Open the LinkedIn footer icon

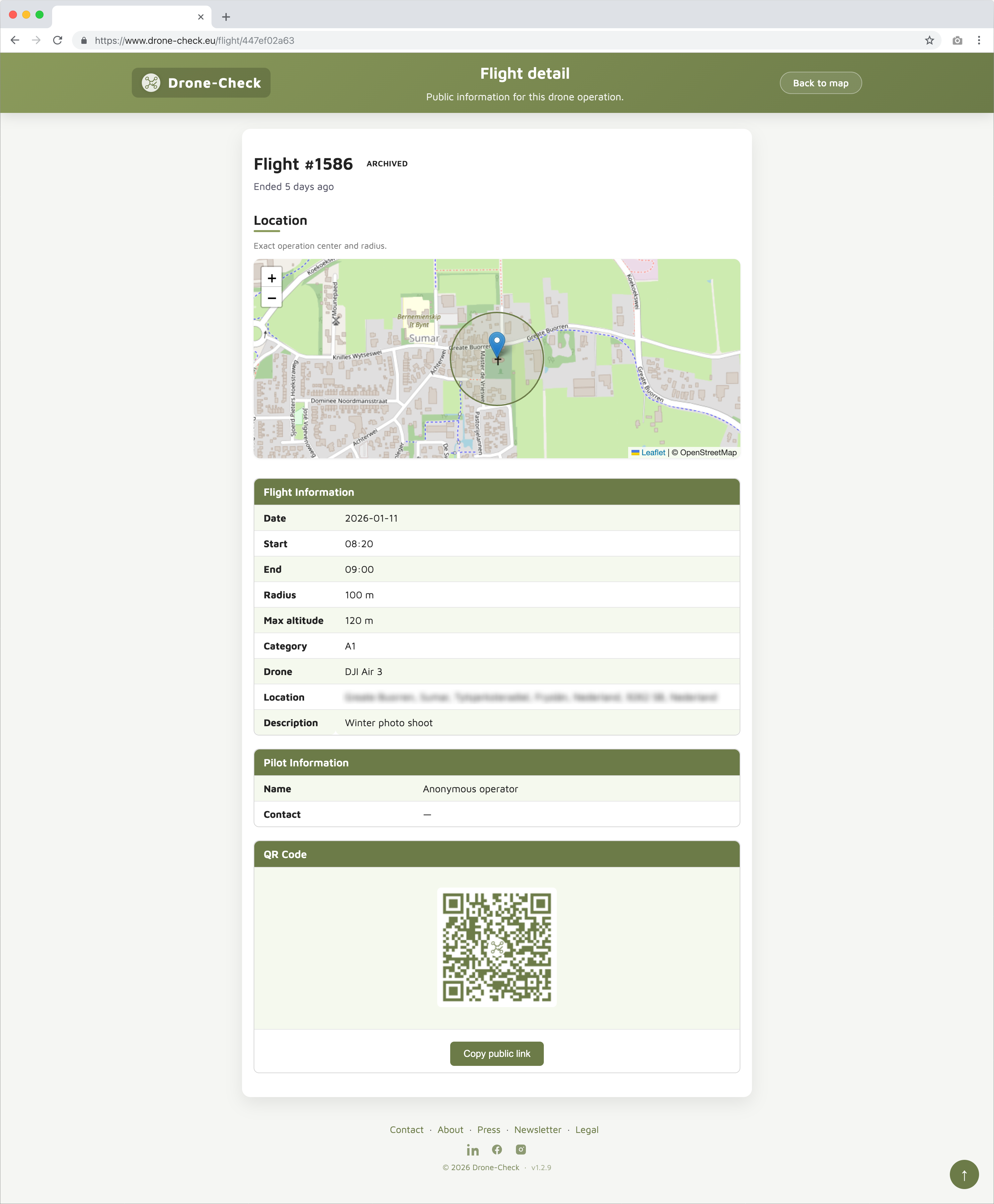[472, 1150]
